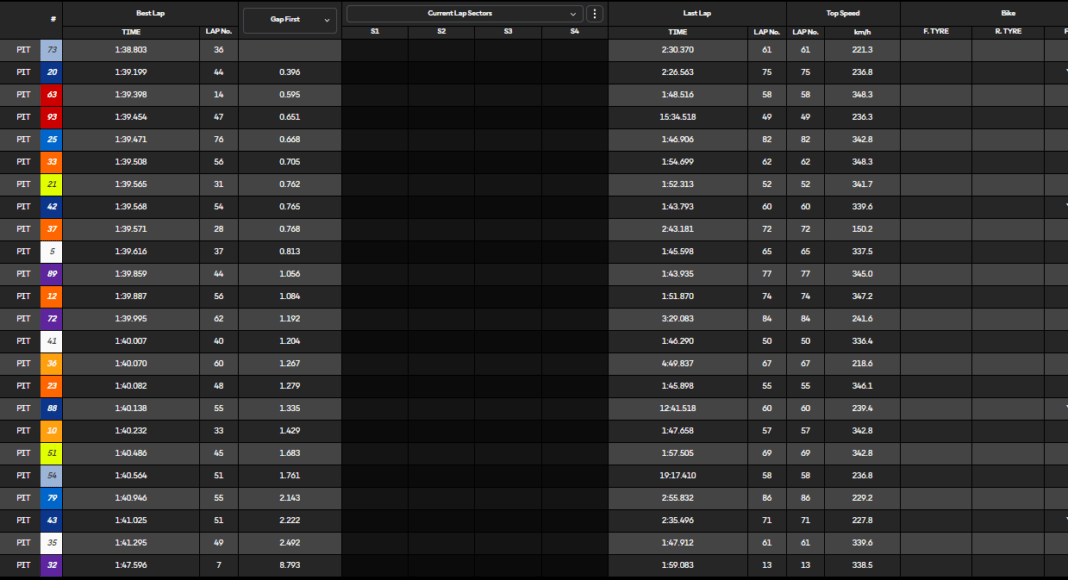Click the orange rider 12 badge
The image size is (1068, 580).
click(x=51, y=296)
